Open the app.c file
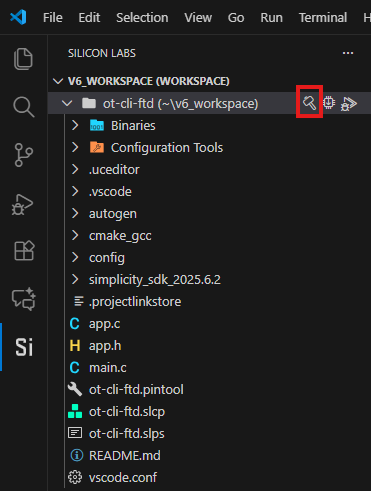Screen dimensions: 371x491 pos(104,324)
